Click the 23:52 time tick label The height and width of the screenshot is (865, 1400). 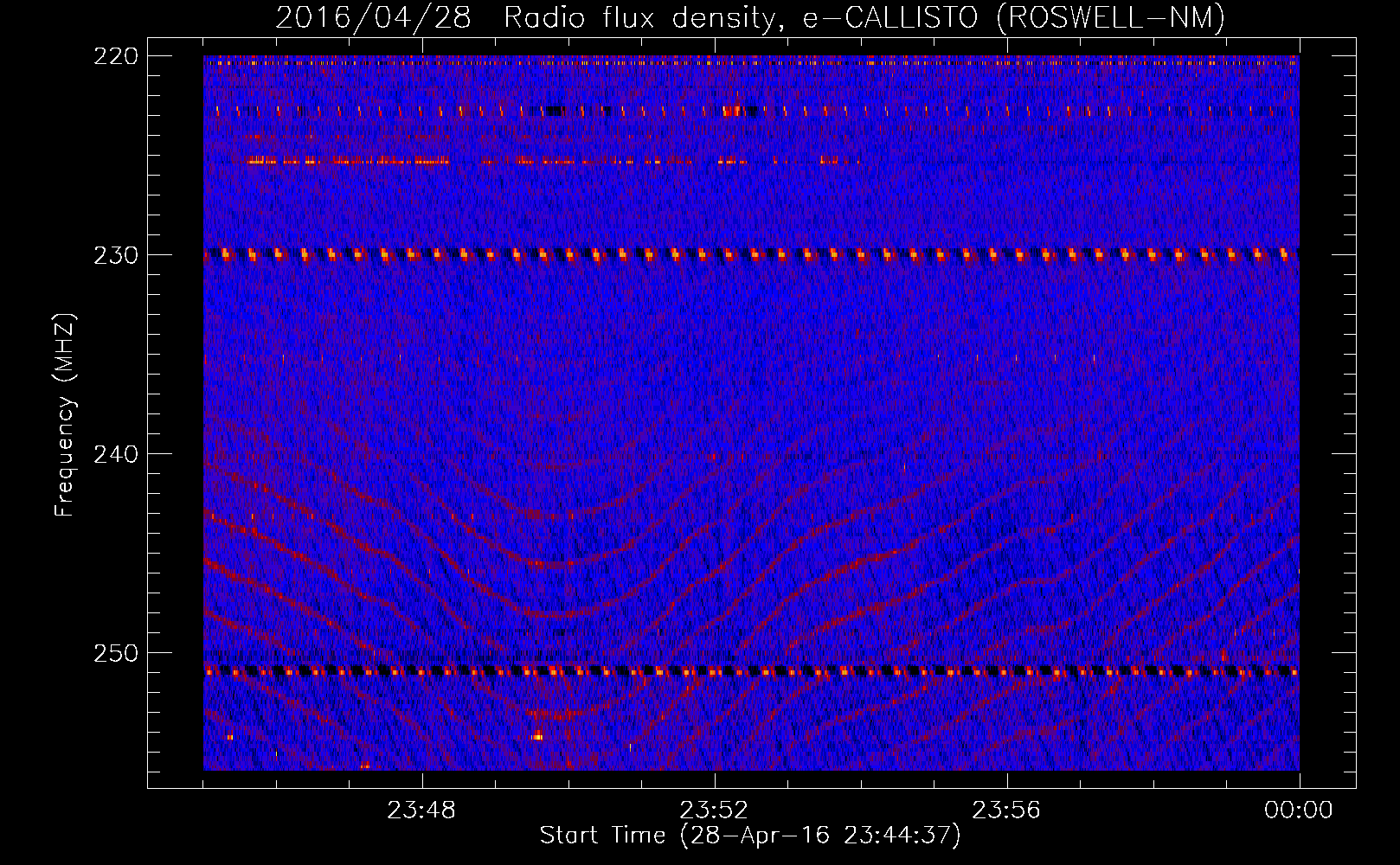[x=714, y=811]
